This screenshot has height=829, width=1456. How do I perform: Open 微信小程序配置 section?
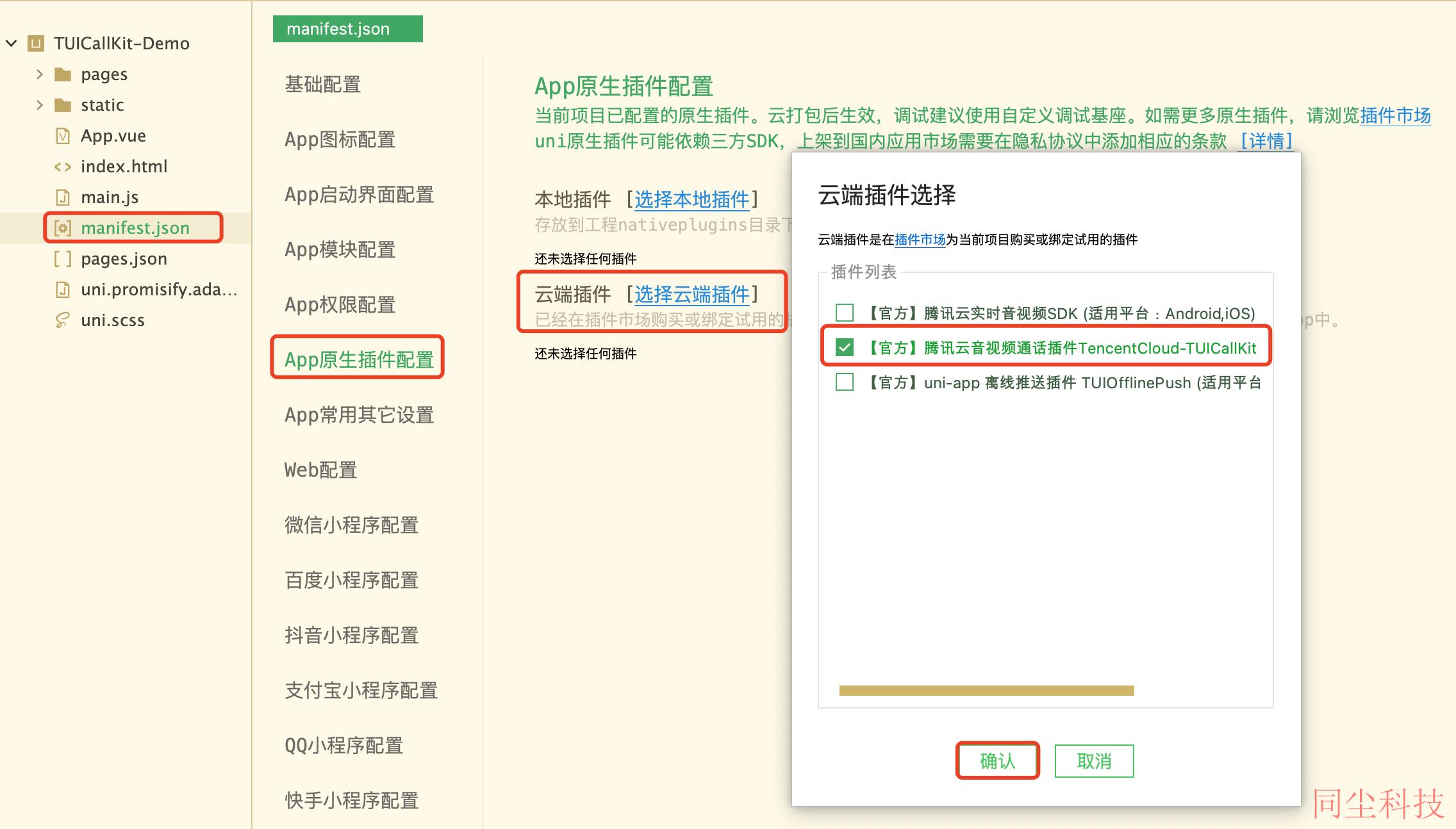coord(352,525)
